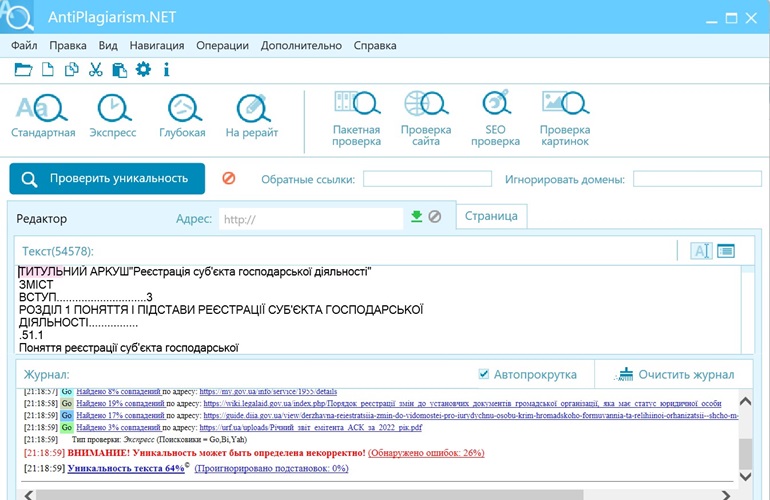This screenshot has width=770, height=500.
Task: Switch to the Редактор tab
Action: (42, 219)
